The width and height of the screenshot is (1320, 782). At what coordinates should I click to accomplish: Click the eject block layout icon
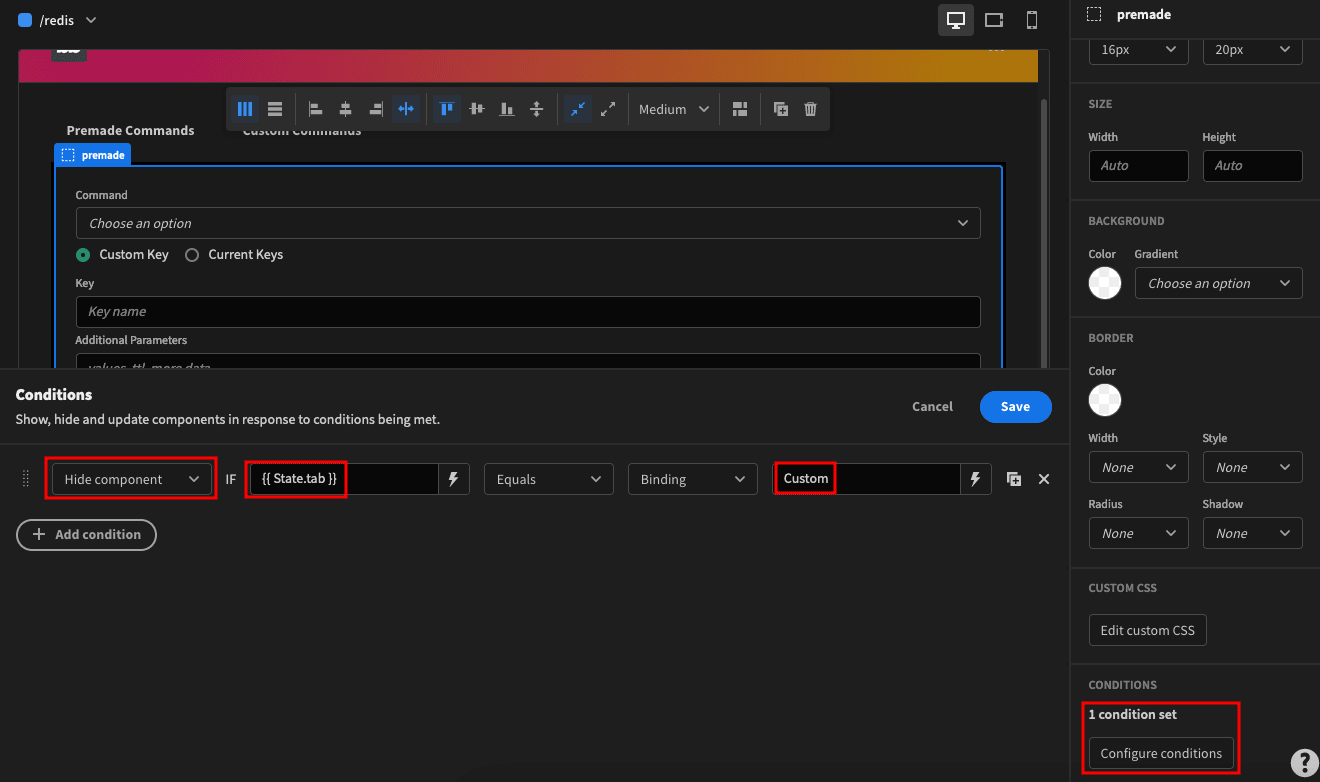point(740,109)
